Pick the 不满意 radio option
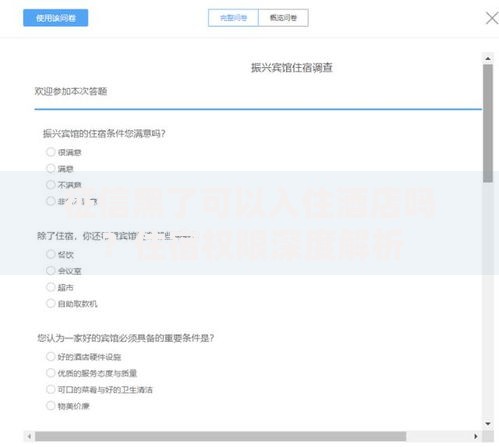 pyautogui.click(x=51, y=185)
